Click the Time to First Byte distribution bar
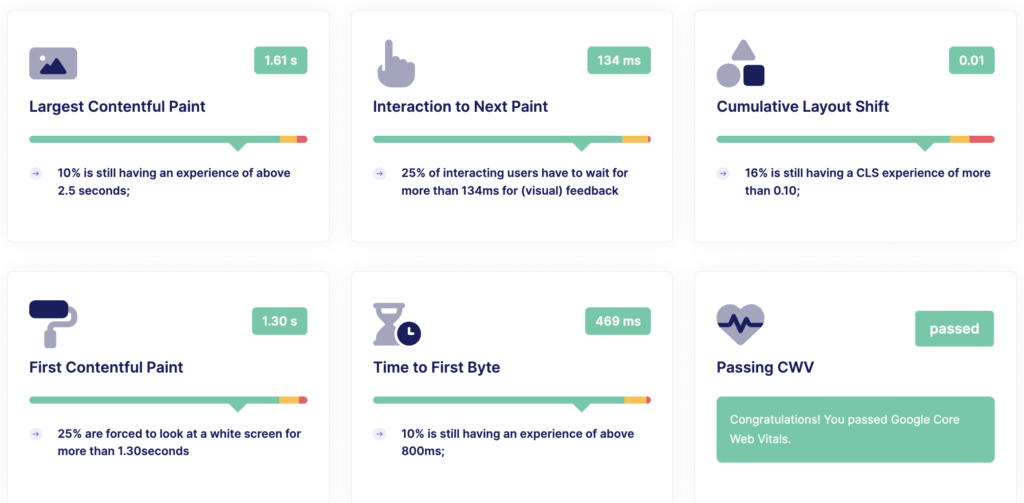 click(512, 400)
